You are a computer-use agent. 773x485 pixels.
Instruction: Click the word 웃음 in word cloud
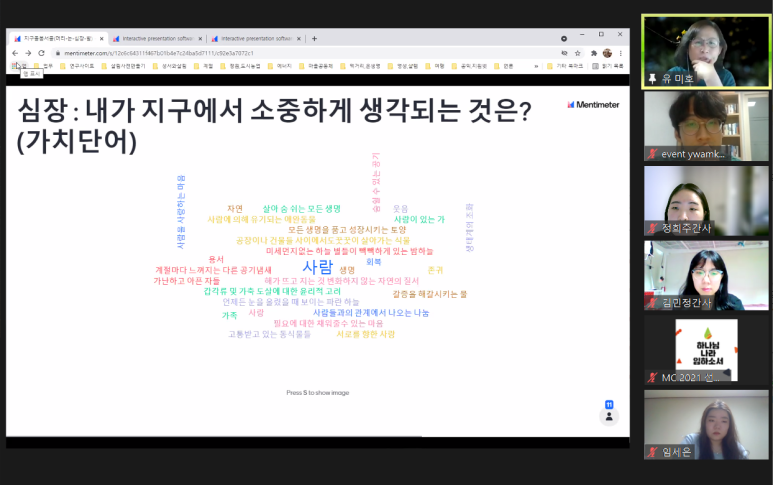point(400,209)
